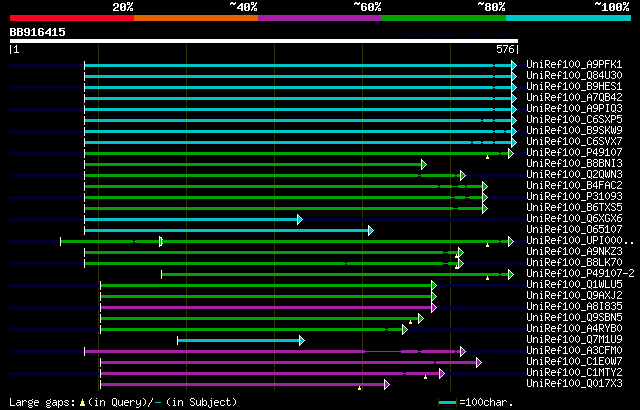Click the green arrowhead ending the A4RYB0 alignment
640x410 pixels.
[x=404, y=329]
